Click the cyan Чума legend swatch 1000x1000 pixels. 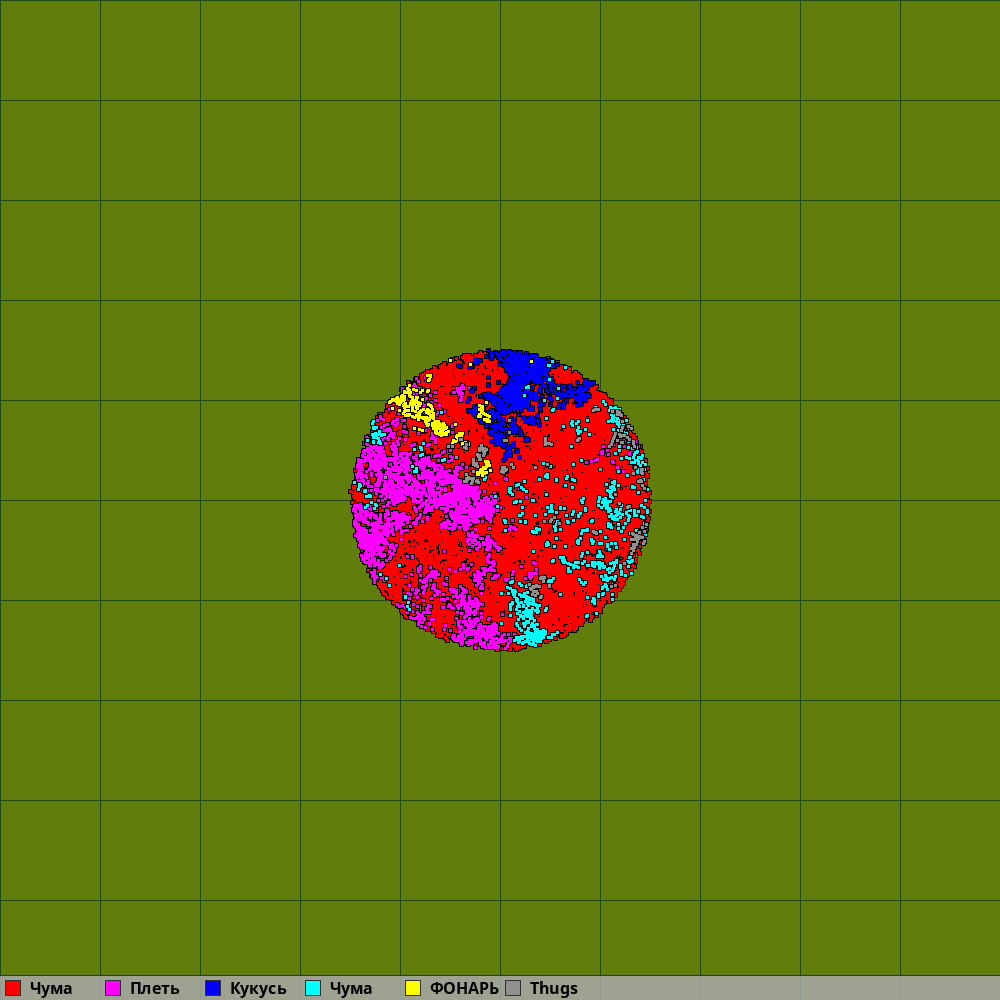(313, 988)
